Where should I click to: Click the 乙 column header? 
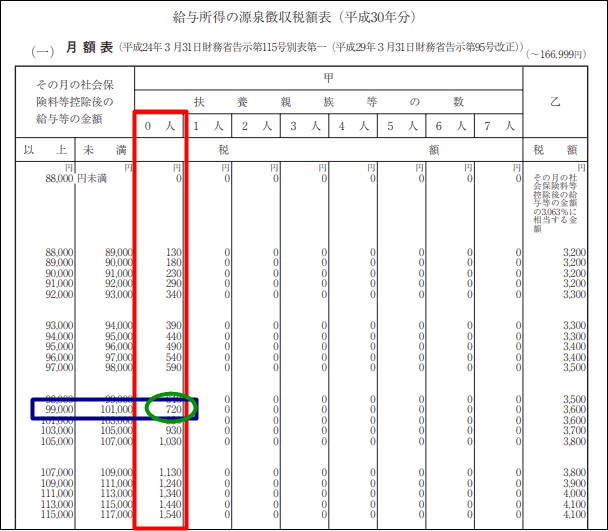[555, 102]
